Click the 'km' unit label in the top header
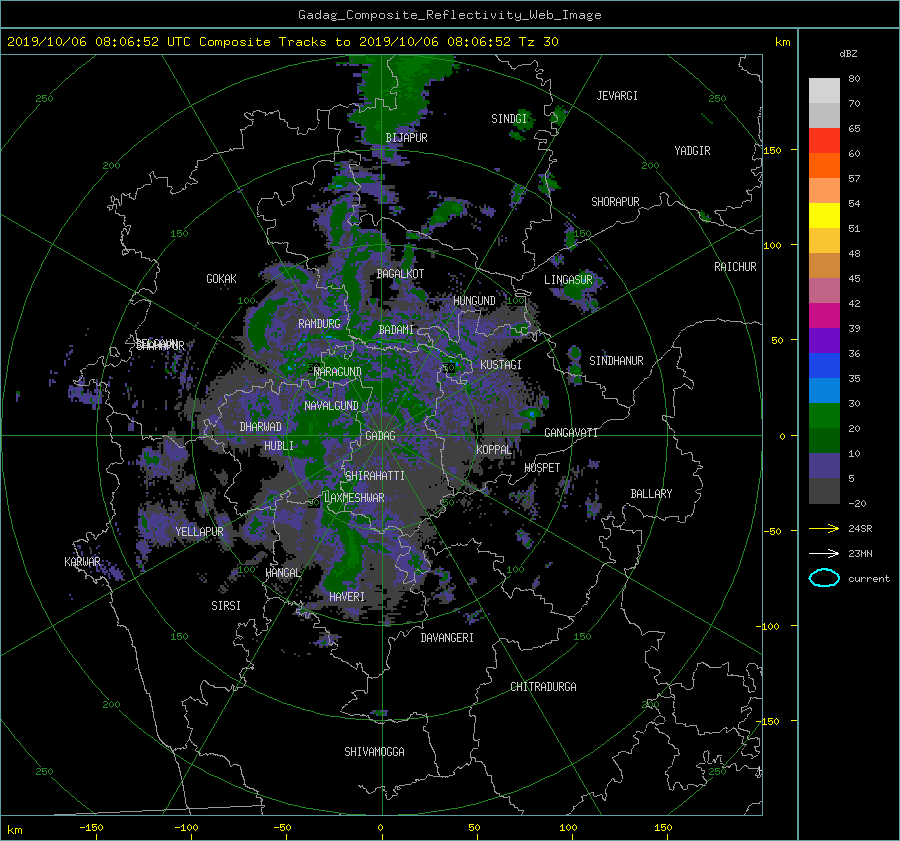Screen dimensions: 900x841 782,42
